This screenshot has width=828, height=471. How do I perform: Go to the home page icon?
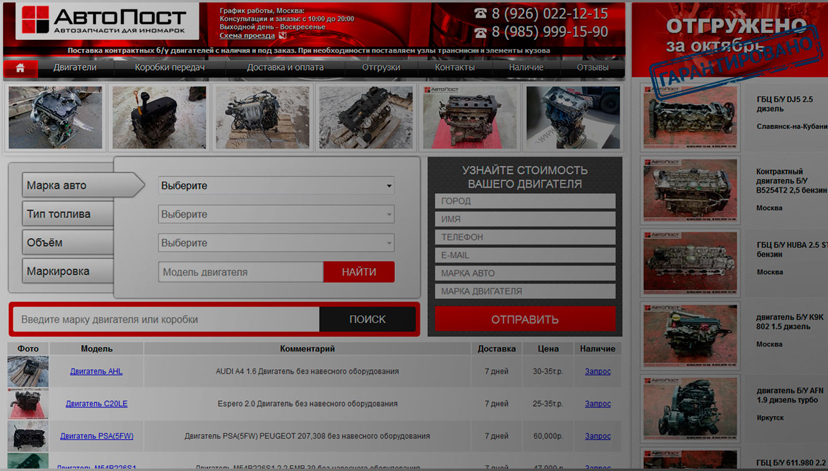pyautogui.click(x=20, y=68)
